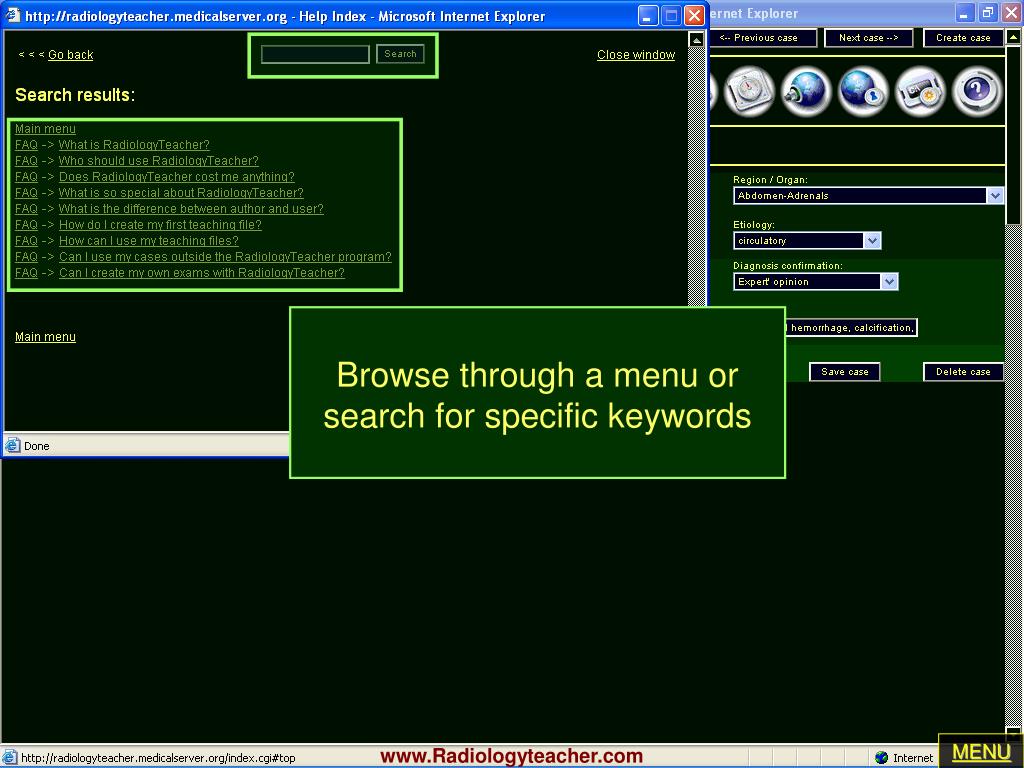This screenshot has height=768, width=1024.
Task: Open 'Can I create my own exams' link
Action: (x=202, y=273)
